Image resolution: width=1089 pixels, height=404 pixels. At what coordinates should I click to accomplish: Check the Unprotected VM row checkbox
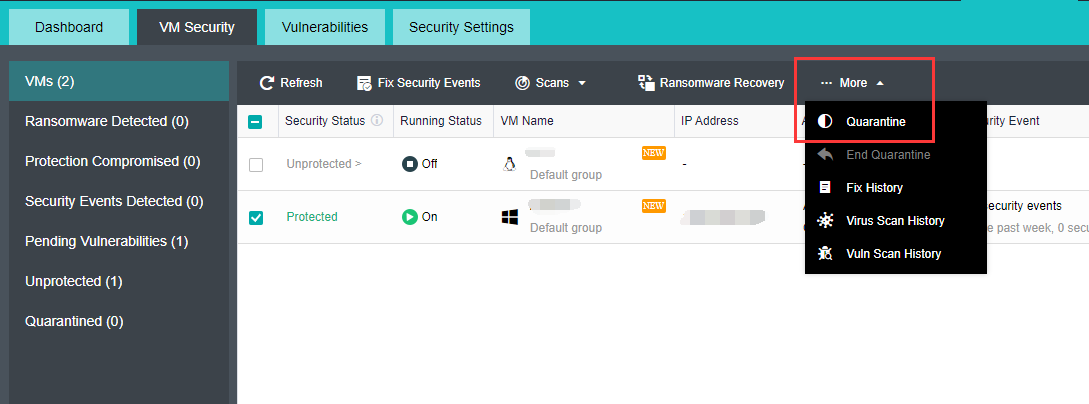[256, 165]
